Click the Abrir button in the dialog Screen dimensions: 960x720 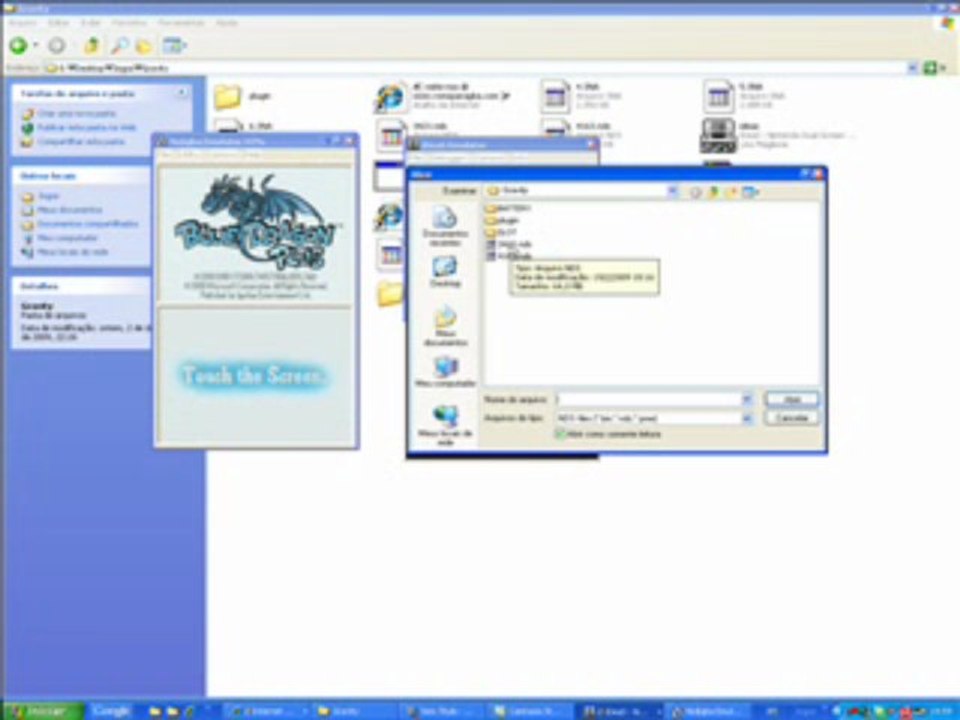tap(792, 399)
